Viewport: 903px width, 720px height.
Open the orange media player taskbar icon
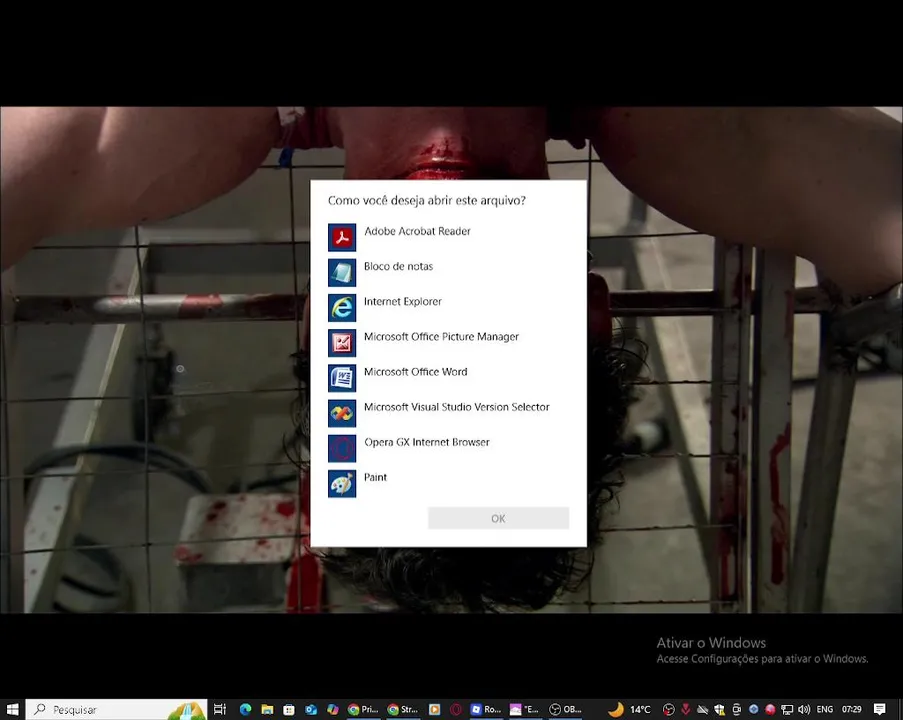tap(434, 709)
